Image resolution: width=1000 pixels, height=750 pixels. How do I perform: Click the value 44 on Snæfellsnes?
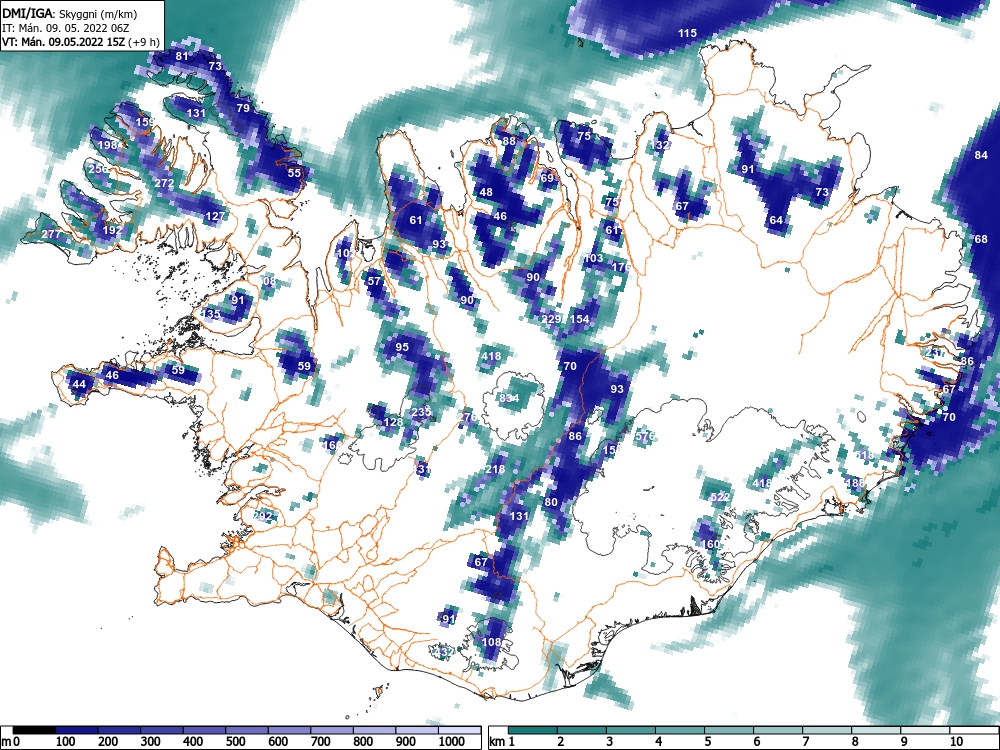coord(79,384)
